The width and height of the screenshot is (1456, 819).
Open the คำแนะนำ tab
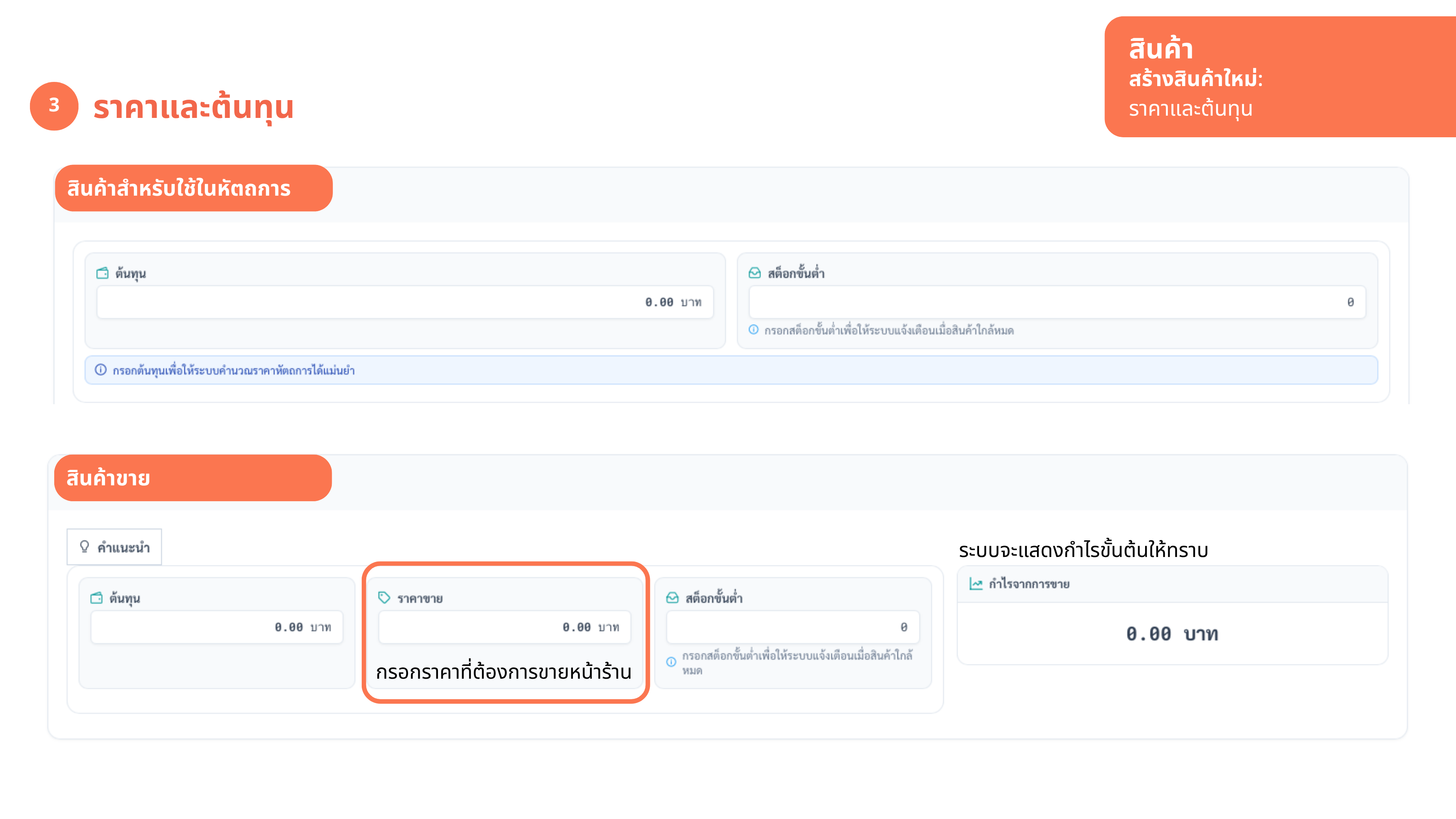coord(114,546)
